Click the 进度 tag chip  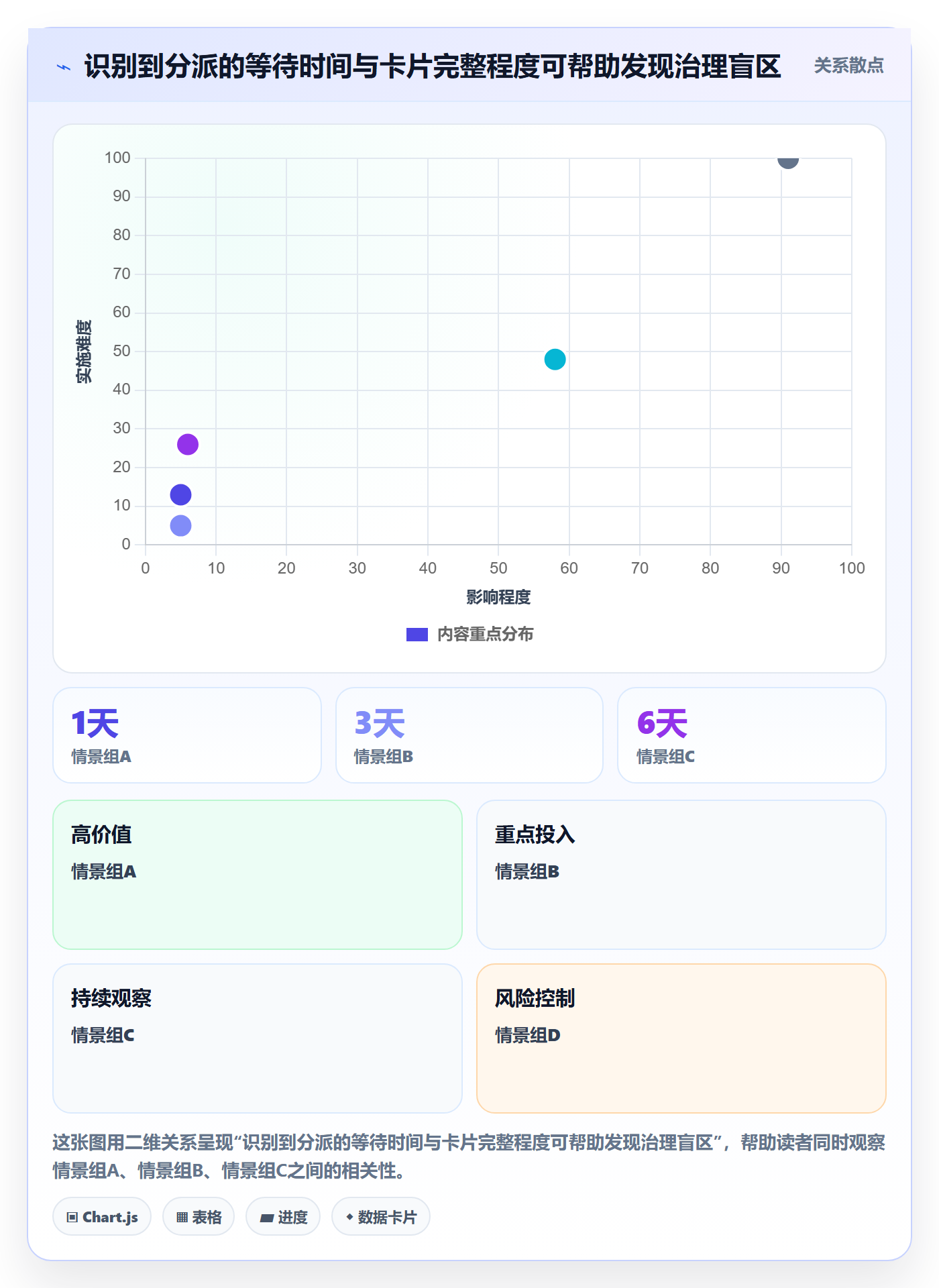(283, 1217)
